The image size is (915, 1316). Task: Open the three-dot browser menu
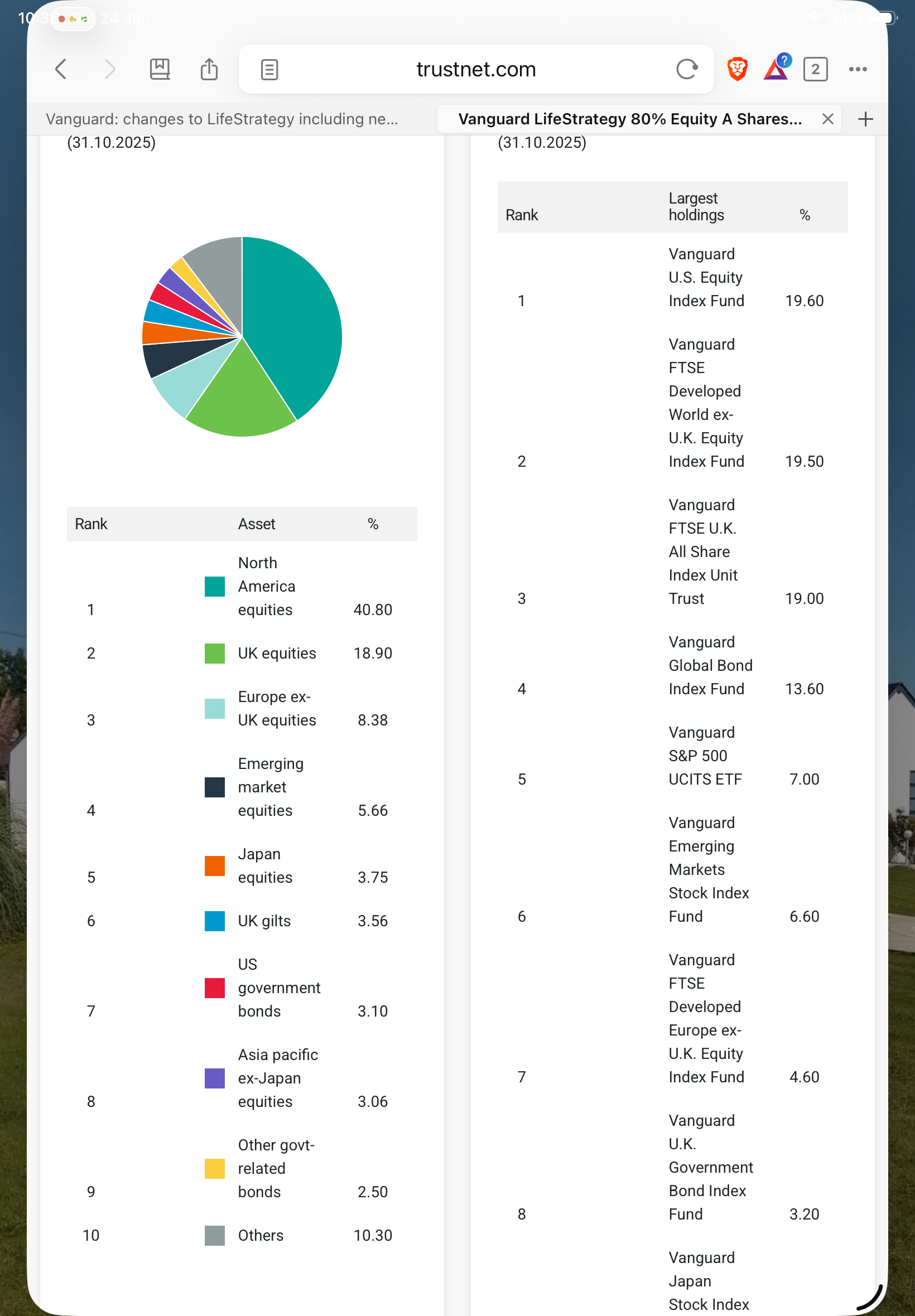pos(858,69)
